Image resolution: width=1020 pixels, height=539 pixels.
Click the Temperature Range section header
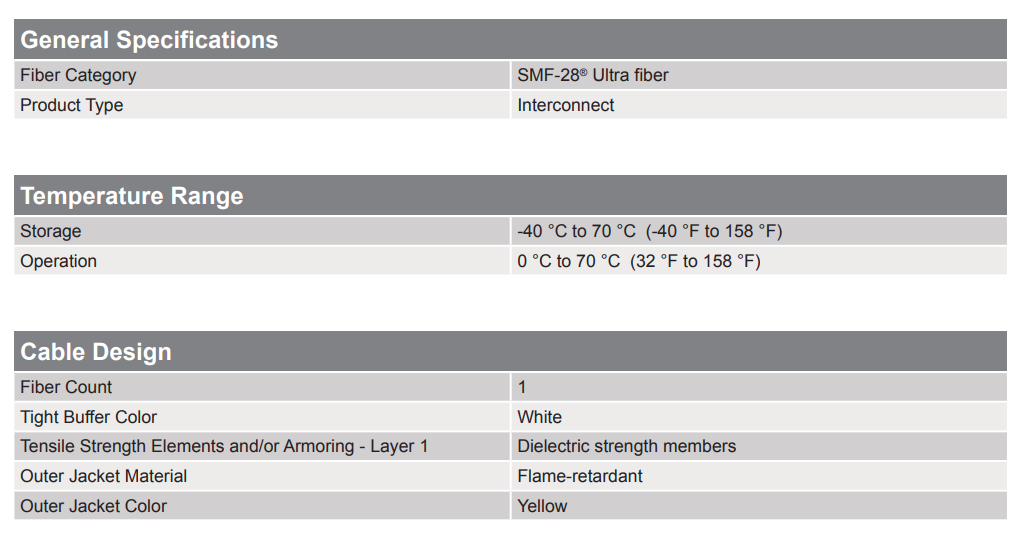pyautogui.click(x=132, y=196)
